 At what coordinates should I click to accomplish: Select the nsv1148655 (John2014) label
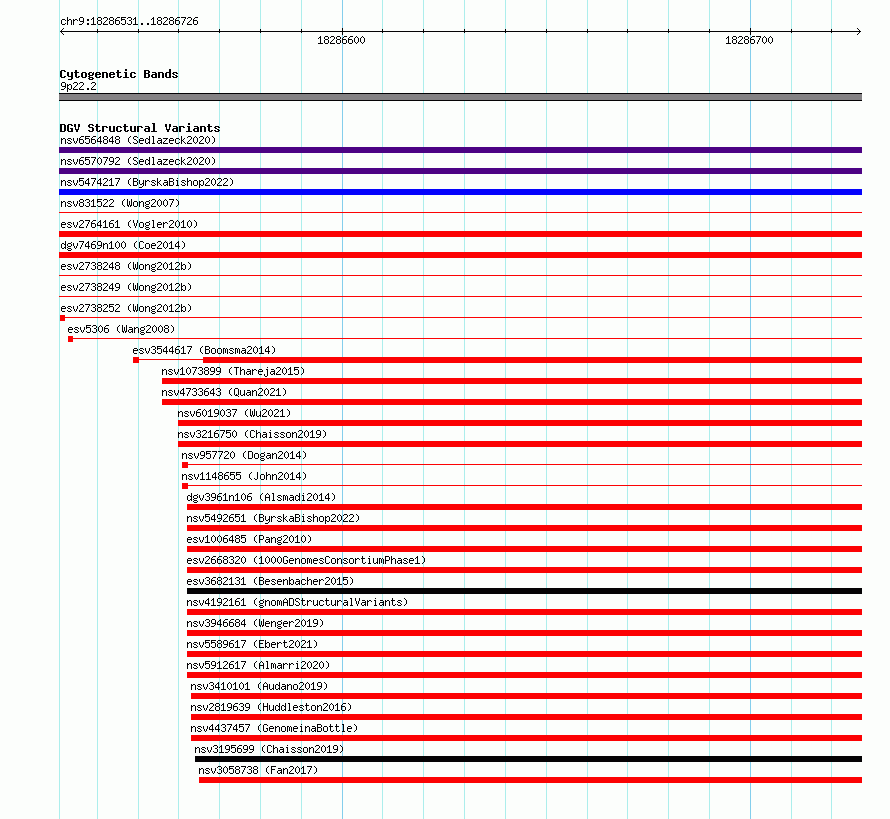pyautogui.click(x=244, y=476)
